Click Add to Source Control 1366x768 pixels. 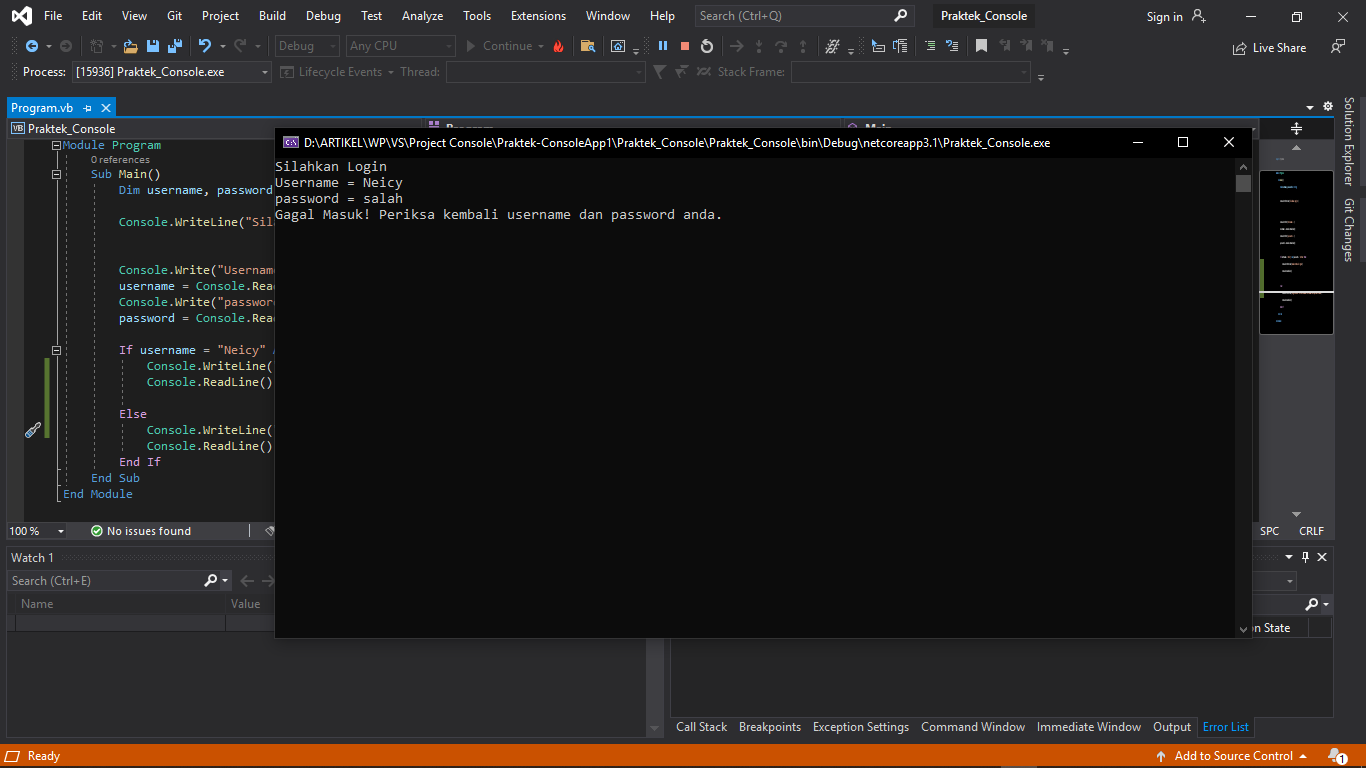pyautogui.click(x=1232, y=756)
